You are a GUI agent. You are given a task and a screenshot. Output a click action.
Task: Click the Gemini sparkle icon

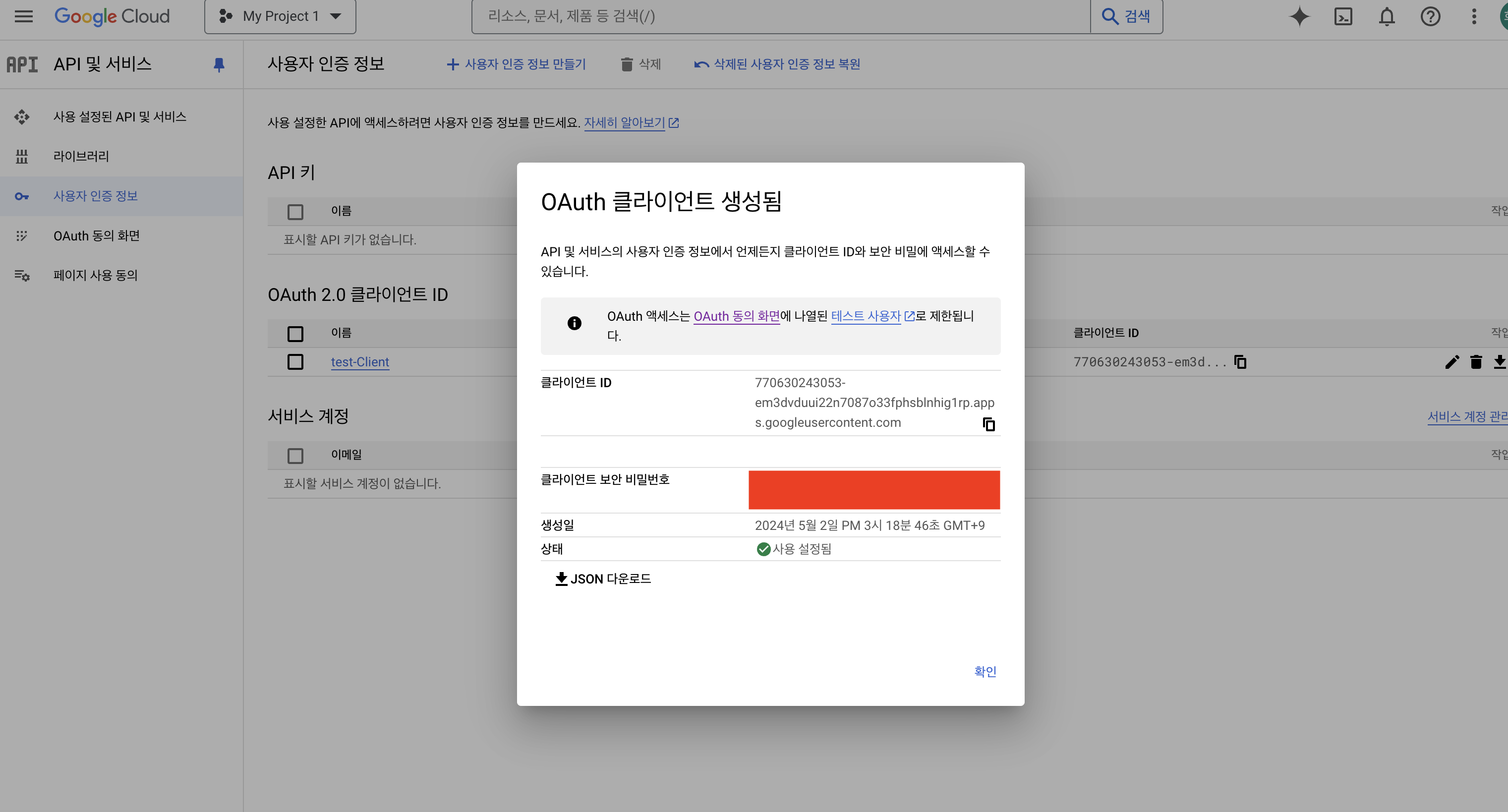(x=1299, y=16)
